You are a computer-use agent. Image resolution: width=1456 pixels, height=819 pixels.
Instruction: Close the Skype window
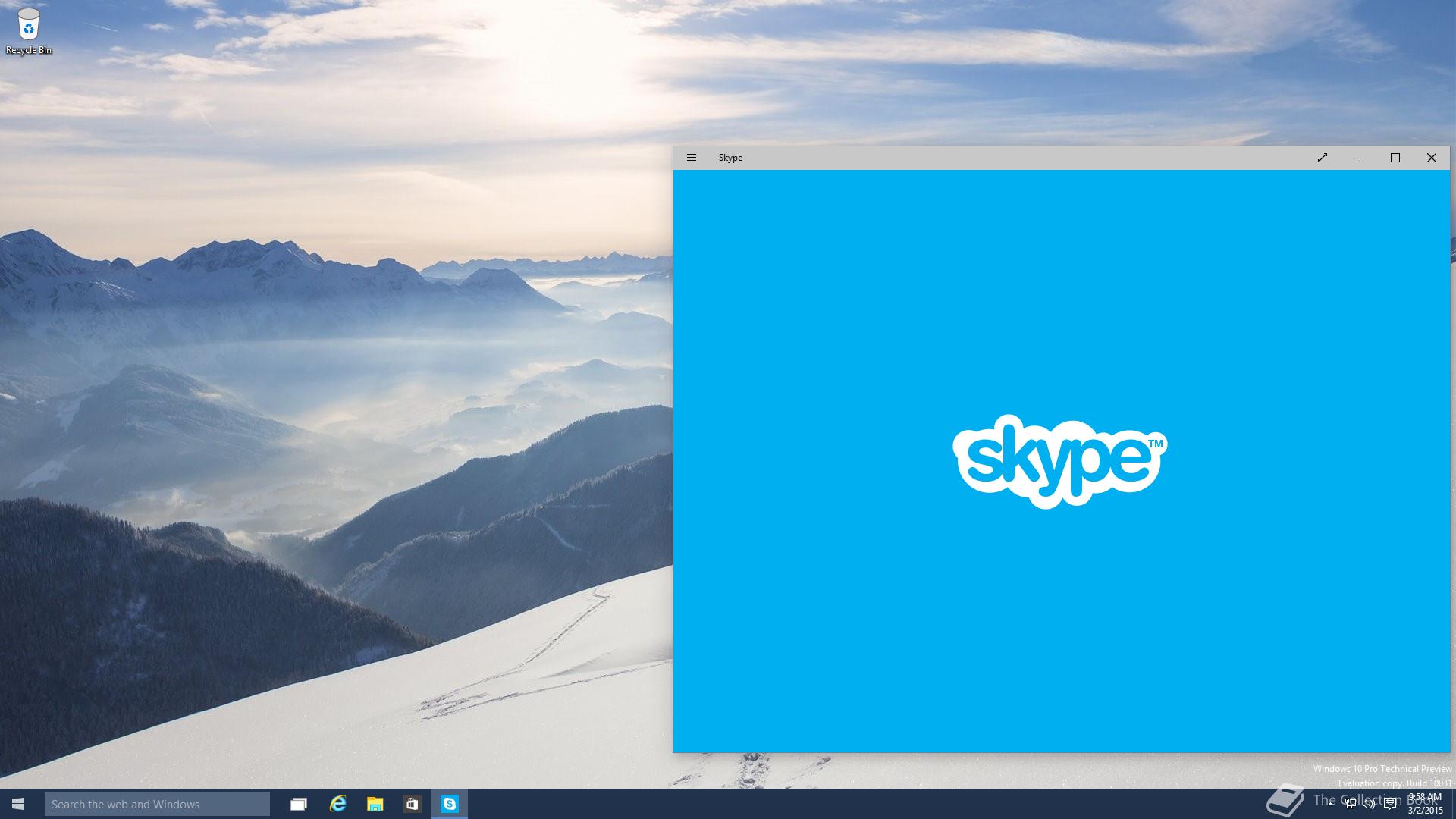(x=1432, y=158)
